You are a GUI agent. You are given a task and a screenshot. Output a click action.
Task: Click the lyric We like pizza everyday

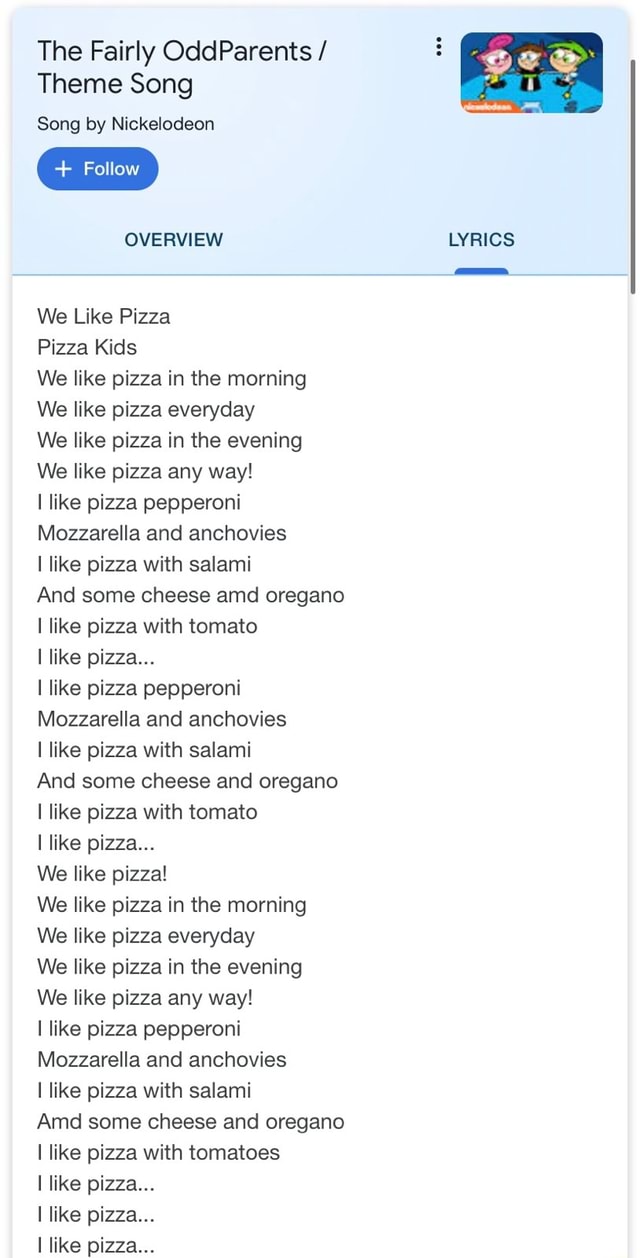click(146, 409)
